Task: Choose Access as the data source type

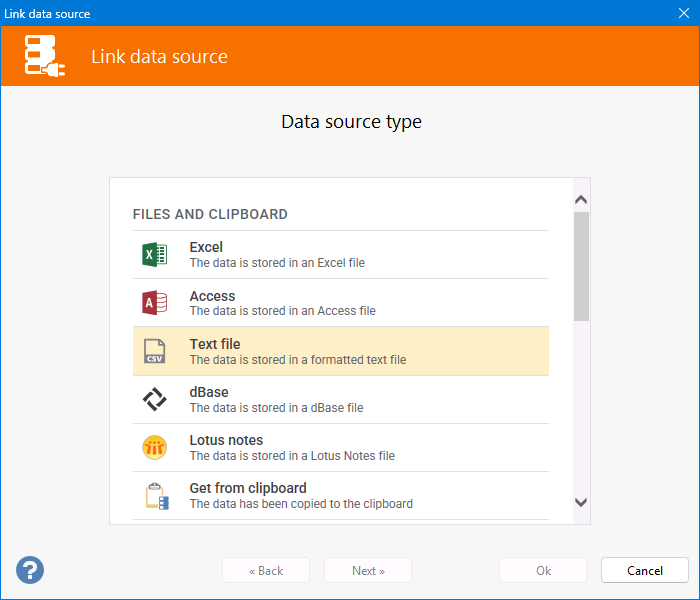Action: click(340, 303)
